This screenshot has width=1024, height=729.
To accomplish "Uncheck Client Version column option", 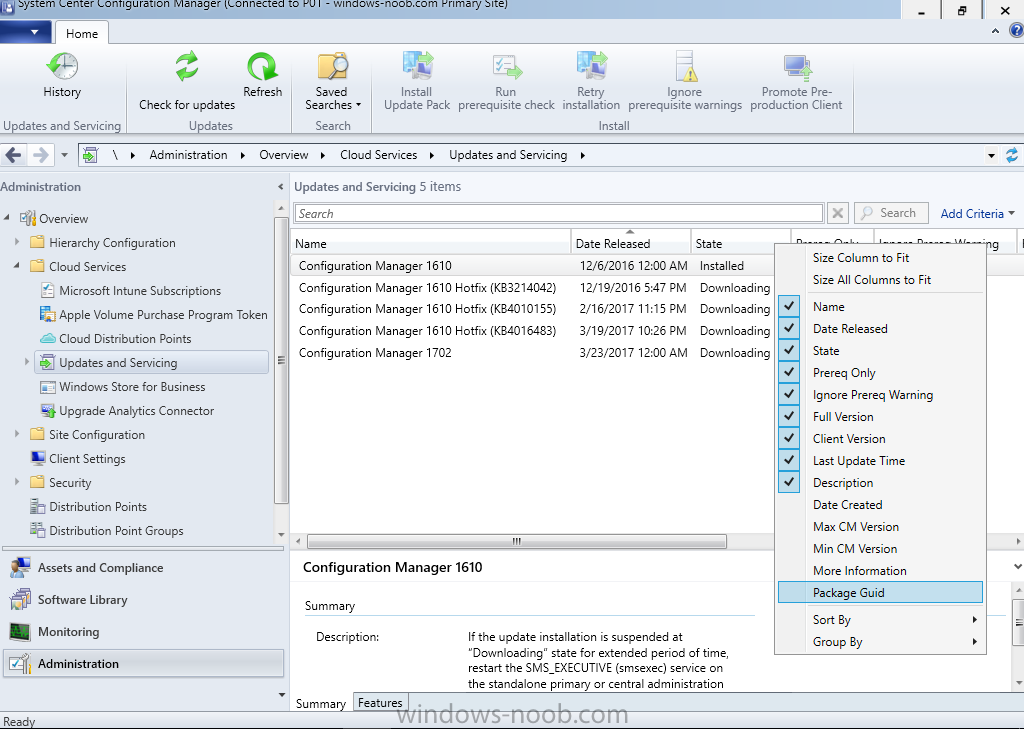I will 789,438.
